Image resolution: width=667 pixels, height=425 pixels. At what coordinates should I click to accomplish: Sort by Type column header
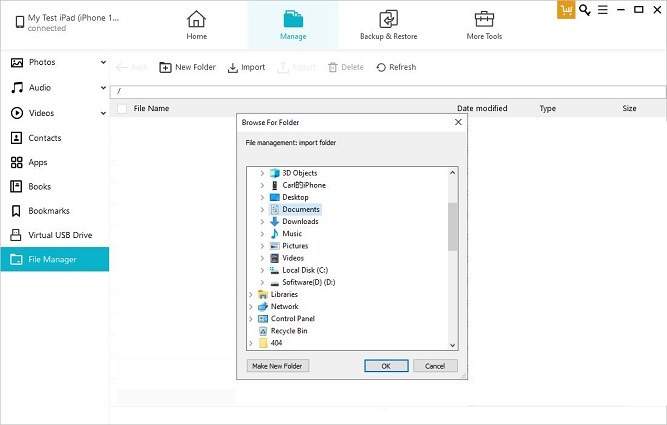pyautogui.click(x=547, y=108)
